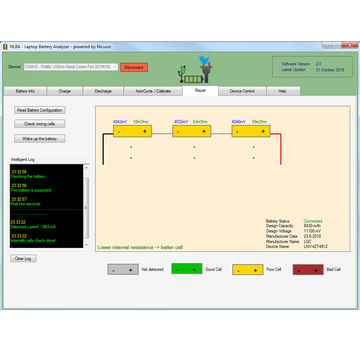Click first cell's blue voltage reading

coord(120,122)
